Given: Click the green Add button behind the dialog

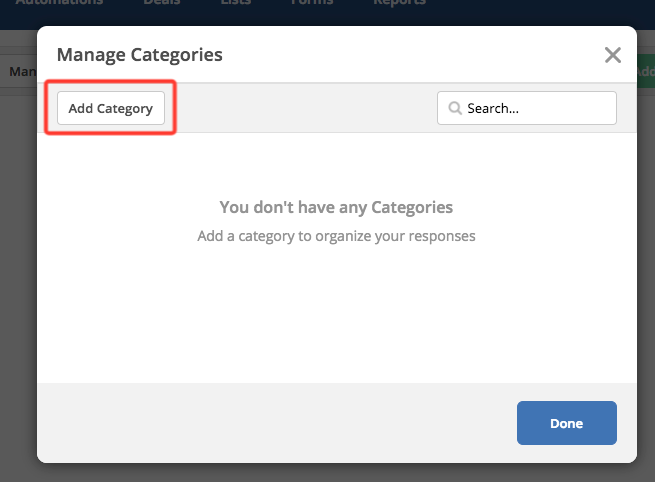Looking at the screenshot, I should pos(645,73).
